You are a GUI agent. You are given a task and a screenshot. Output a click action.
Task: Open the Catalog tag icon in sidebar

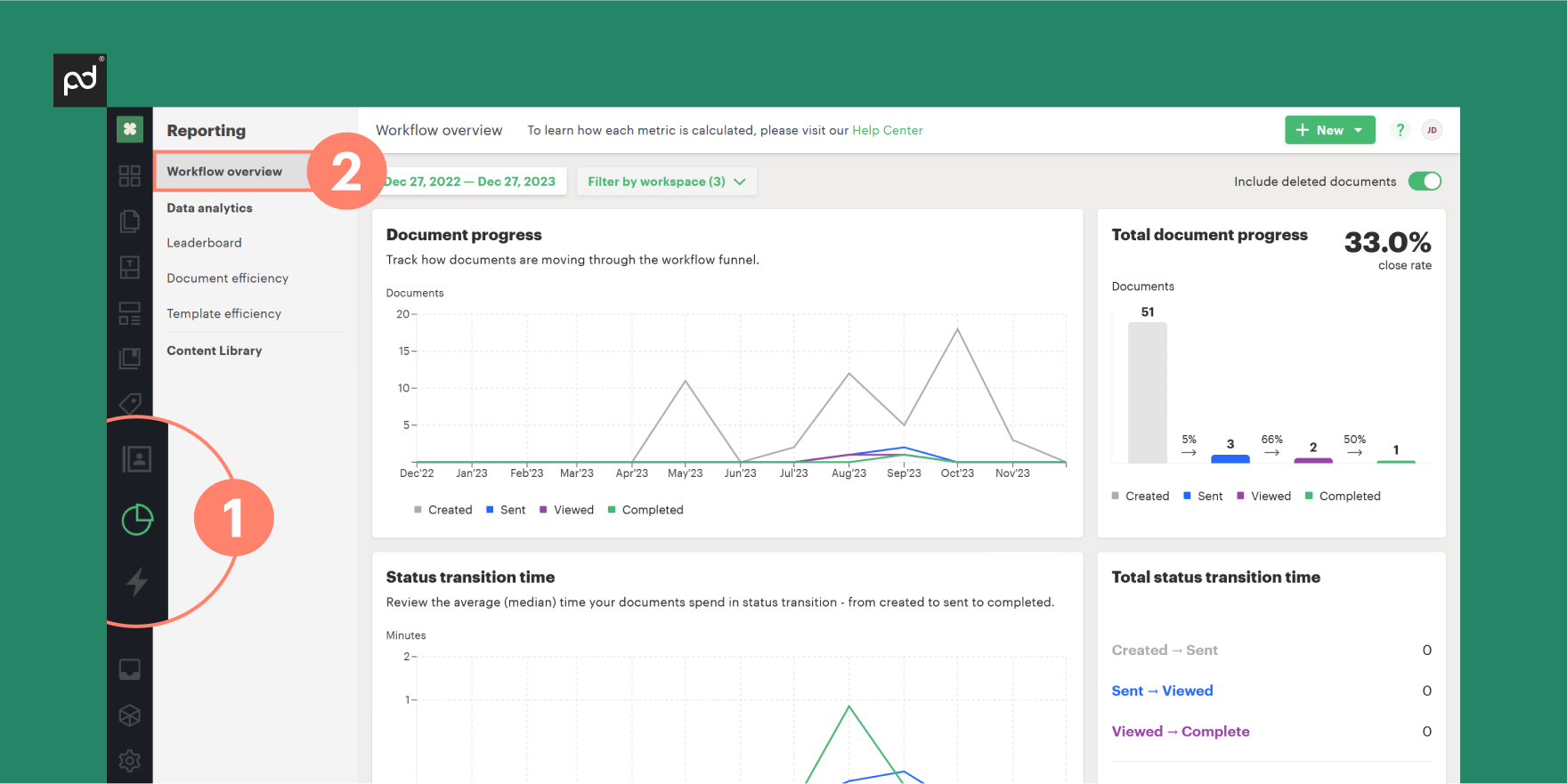(131, 403)
